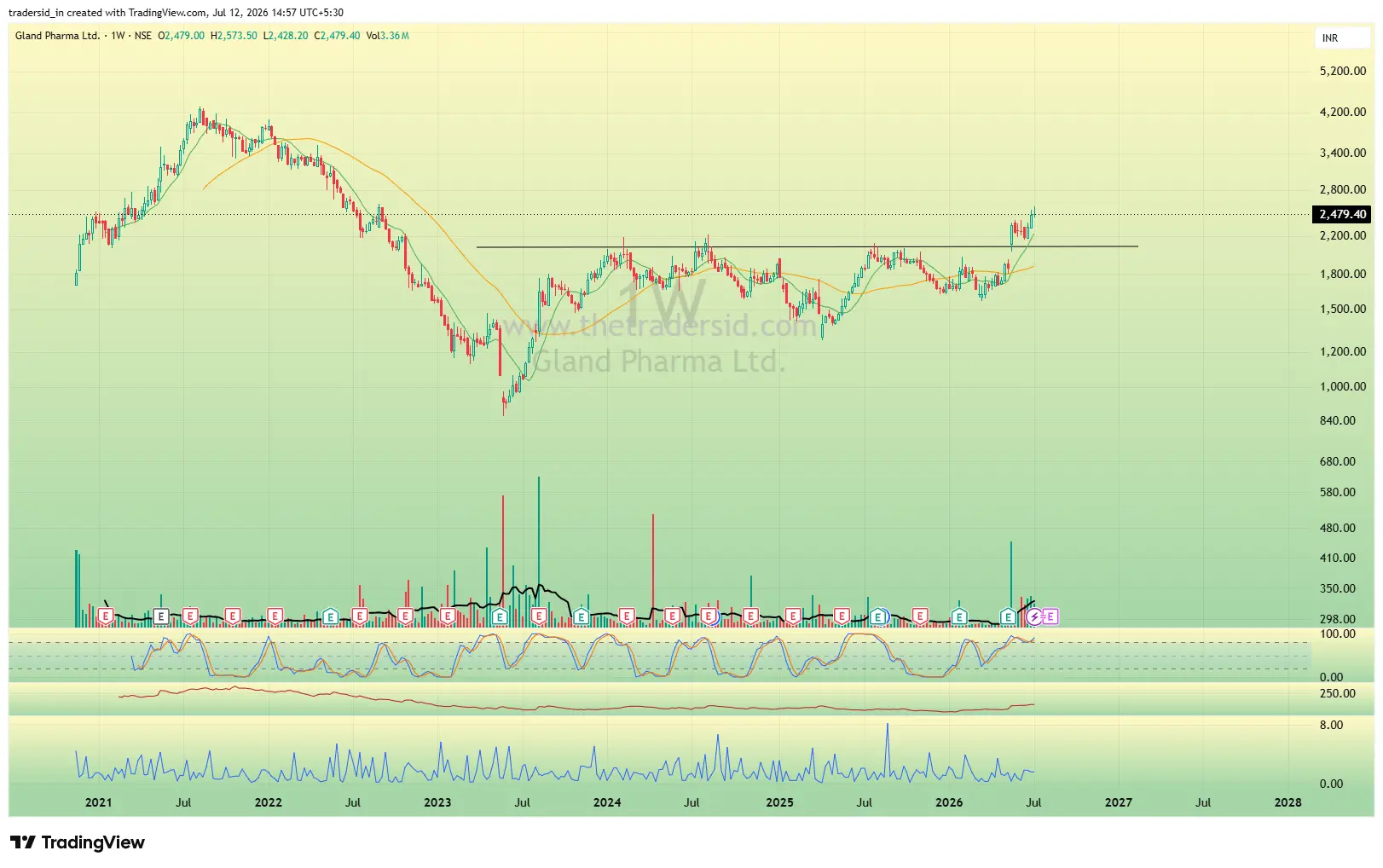The height and width of the screenshot is (868, 1383).
Task: Click the current price tag 2,479.40
Action: (x=1342, y=214)
